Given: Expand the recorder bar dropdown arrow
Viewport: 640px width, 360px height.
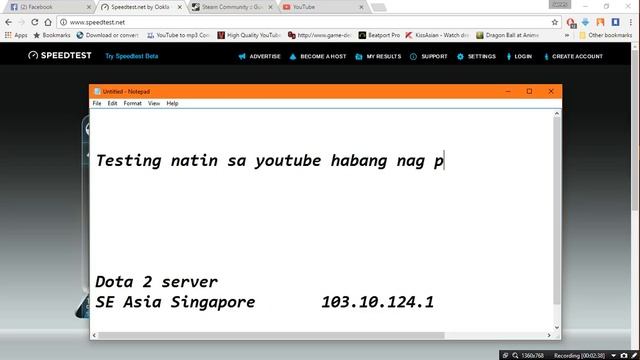Looking at the screenshot, I should pyautogui.click(x=613, y=356).
